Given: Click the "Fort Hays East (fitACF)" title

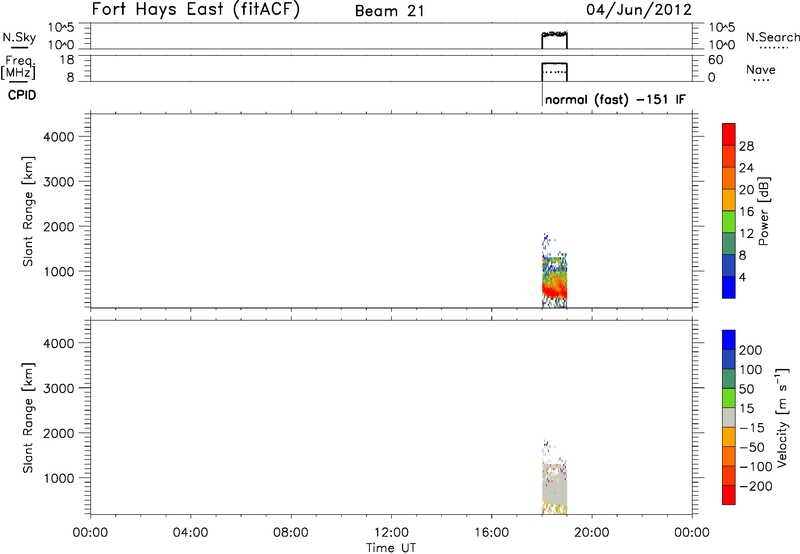Looking at the screenshot, I should [x=195, y=10].
